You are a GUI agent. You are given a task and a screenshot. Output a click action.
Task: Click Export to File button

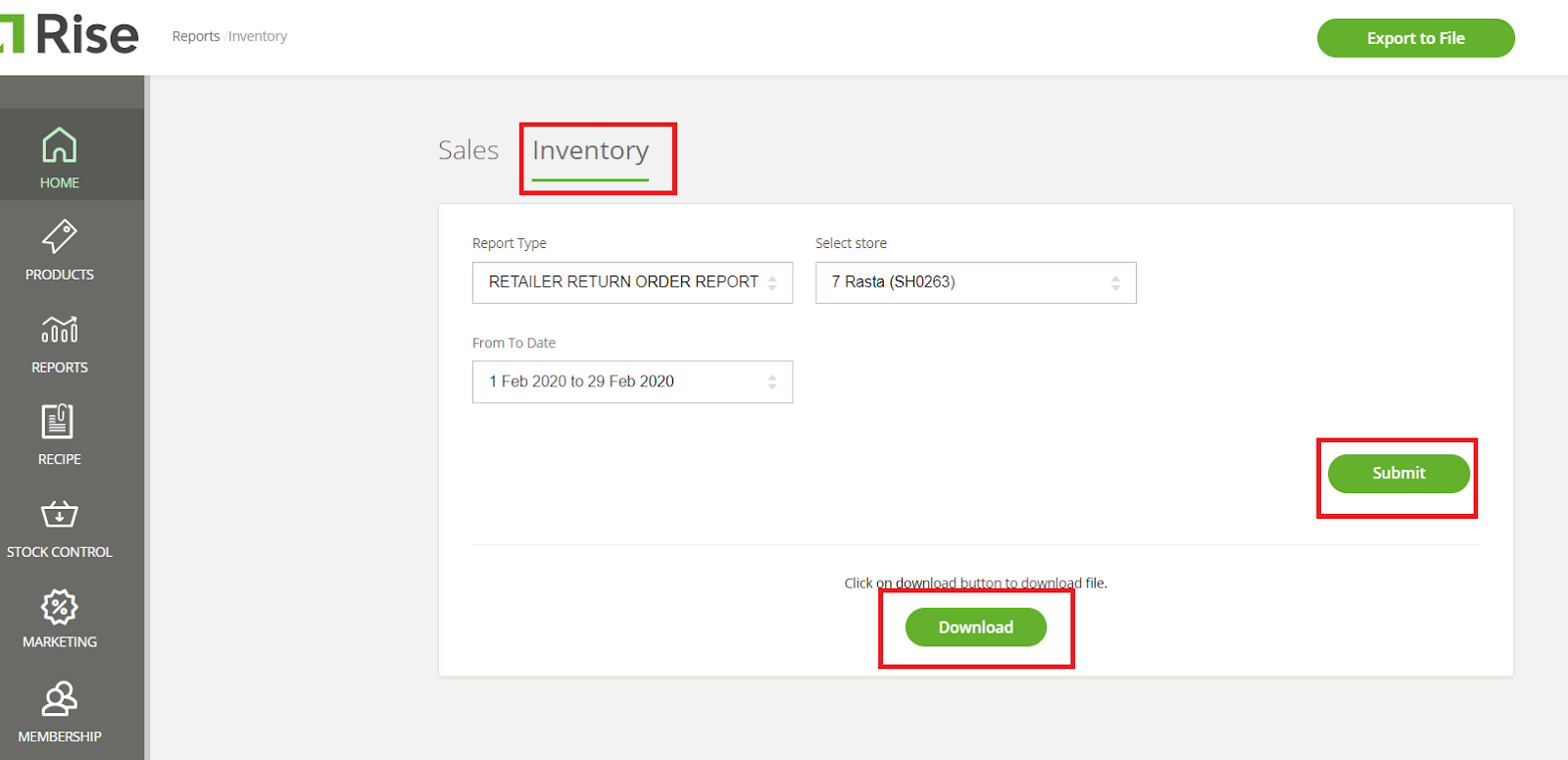tap(1415, 38)
